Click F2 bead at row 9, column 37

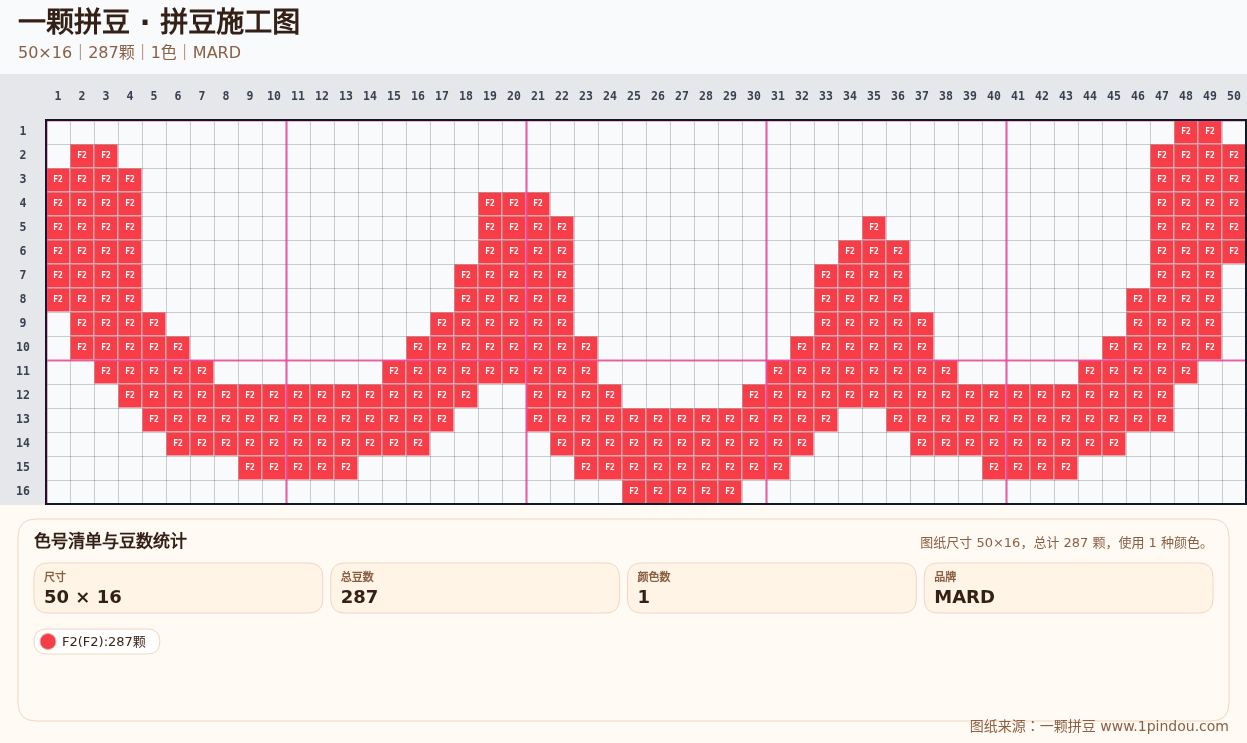pyautogui.click(x=922, y=324)
